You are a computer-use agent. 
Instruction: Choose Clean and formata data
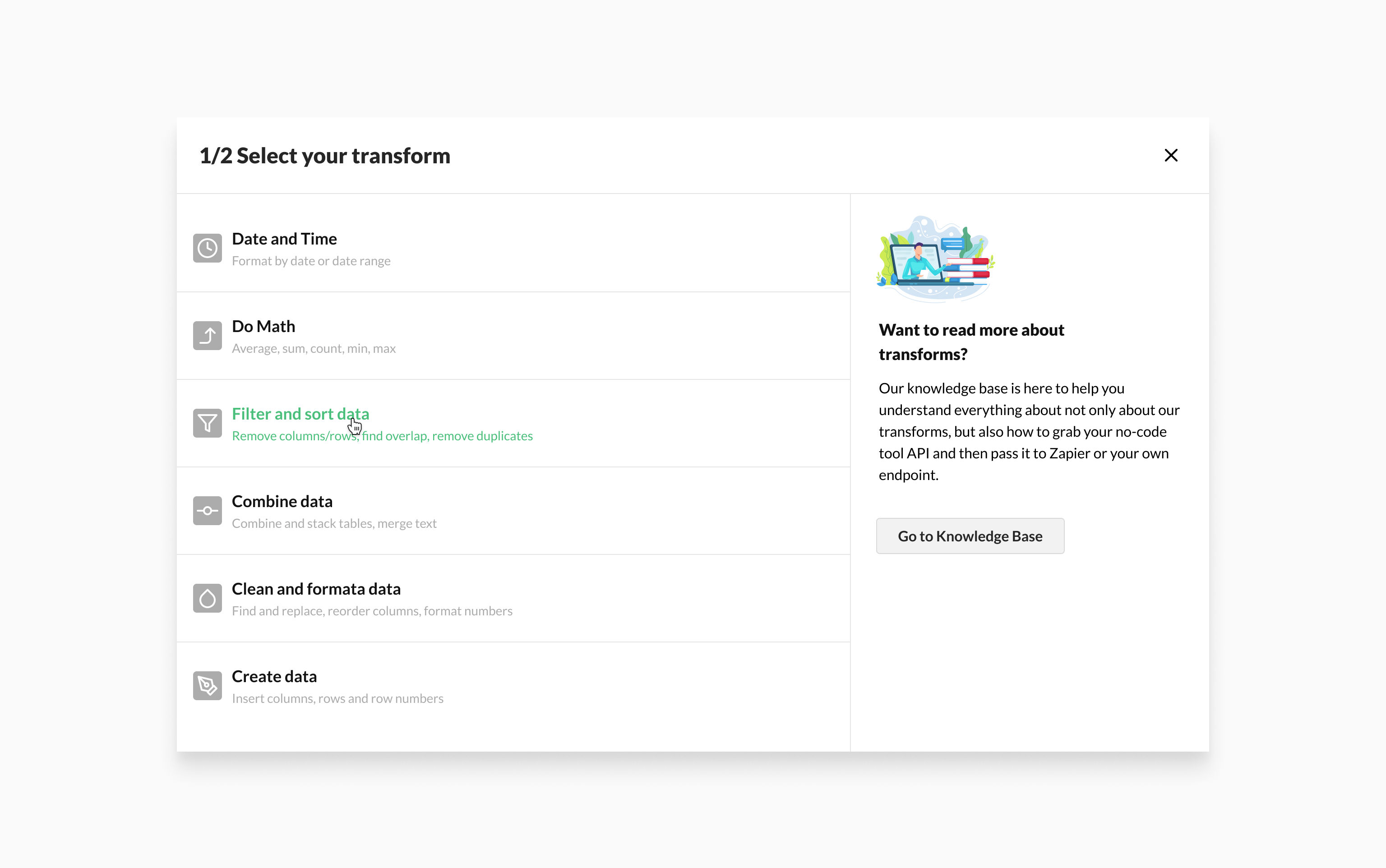click(x=316, y=589)
